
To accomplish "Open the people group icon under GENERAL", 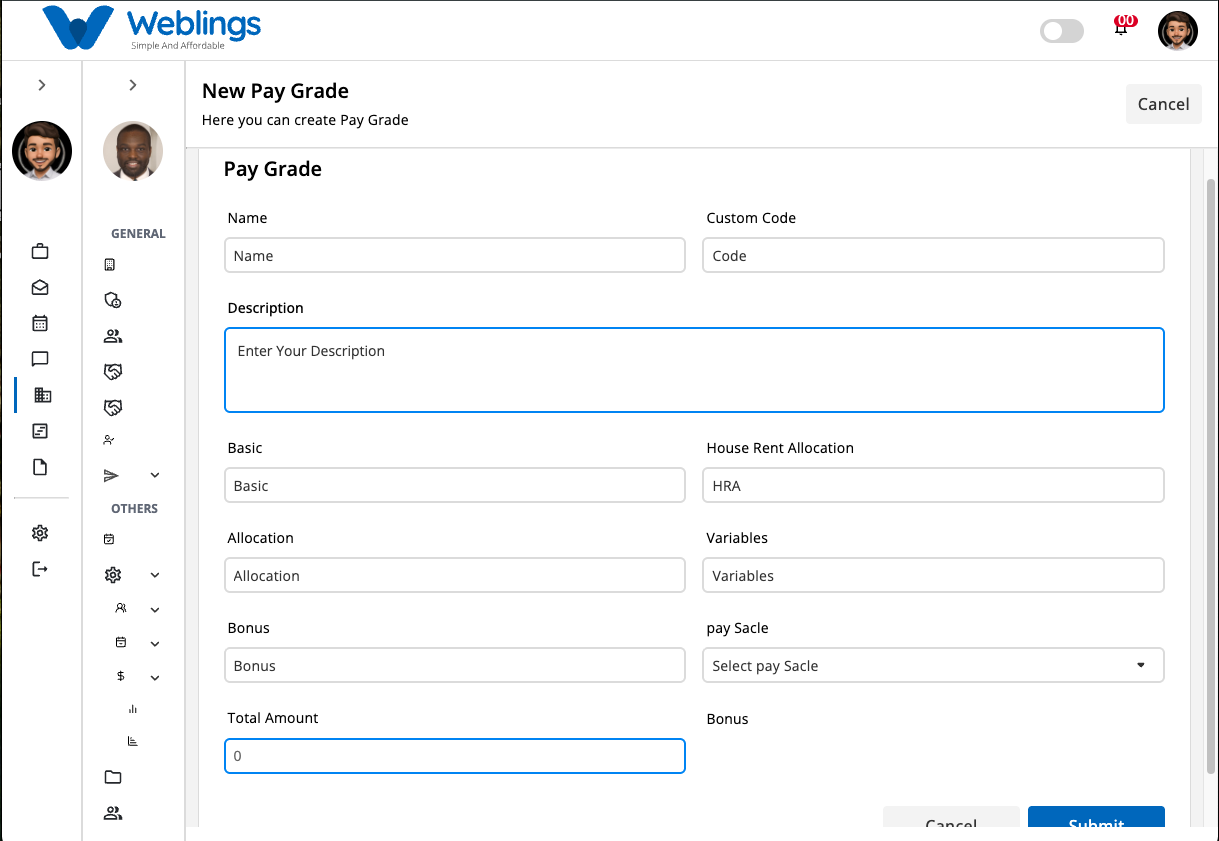I will (x=113, y=336).
